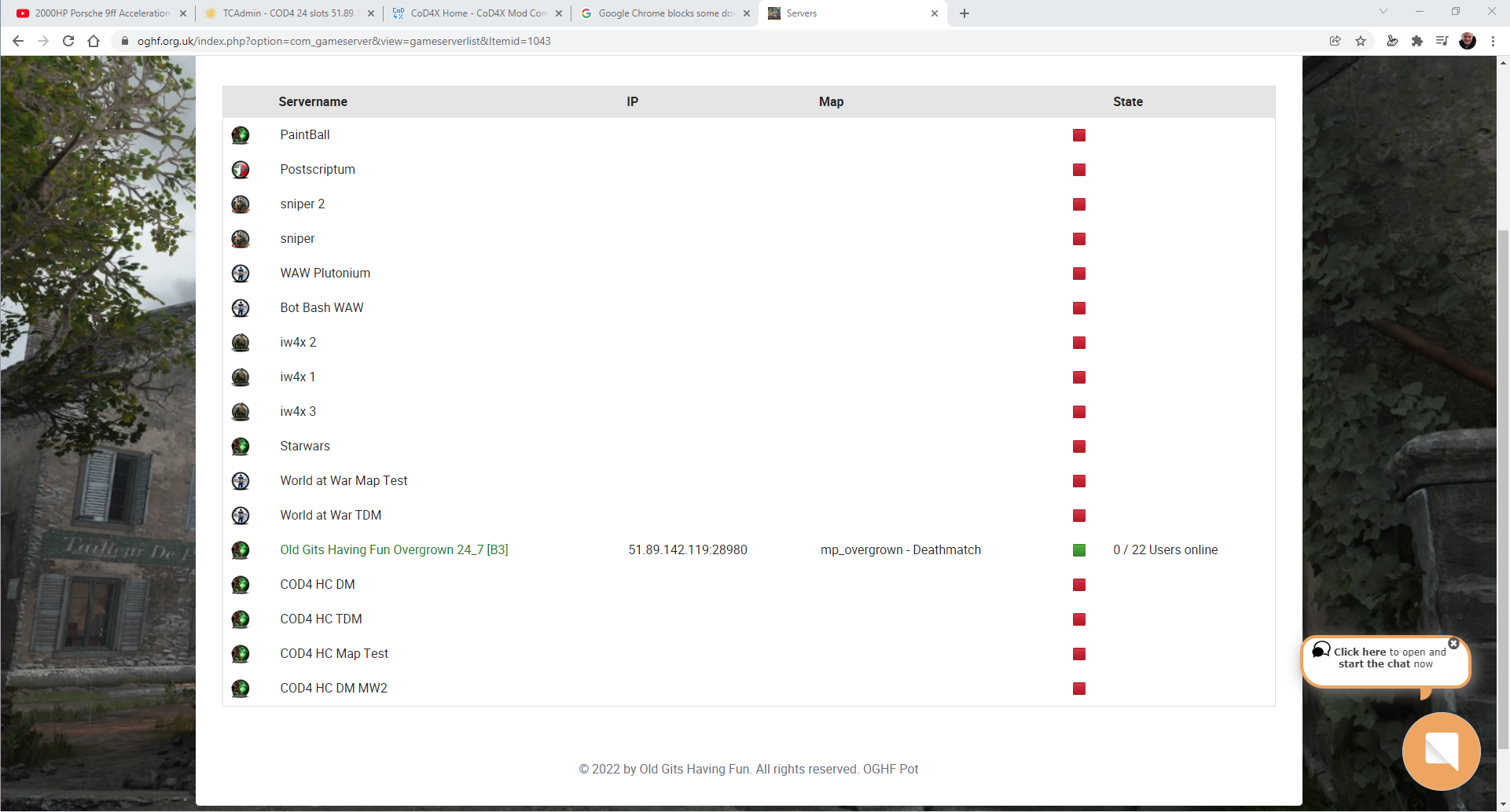1510x812 pixels.
Task: Open the Chrome profile avatar menu
Action: pyautogui.click(x=1468, y=41)
